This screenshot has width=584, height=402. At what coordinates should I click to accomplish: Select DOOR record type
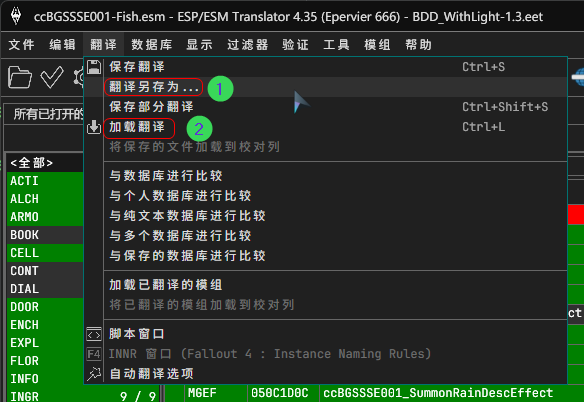point(45,307)
